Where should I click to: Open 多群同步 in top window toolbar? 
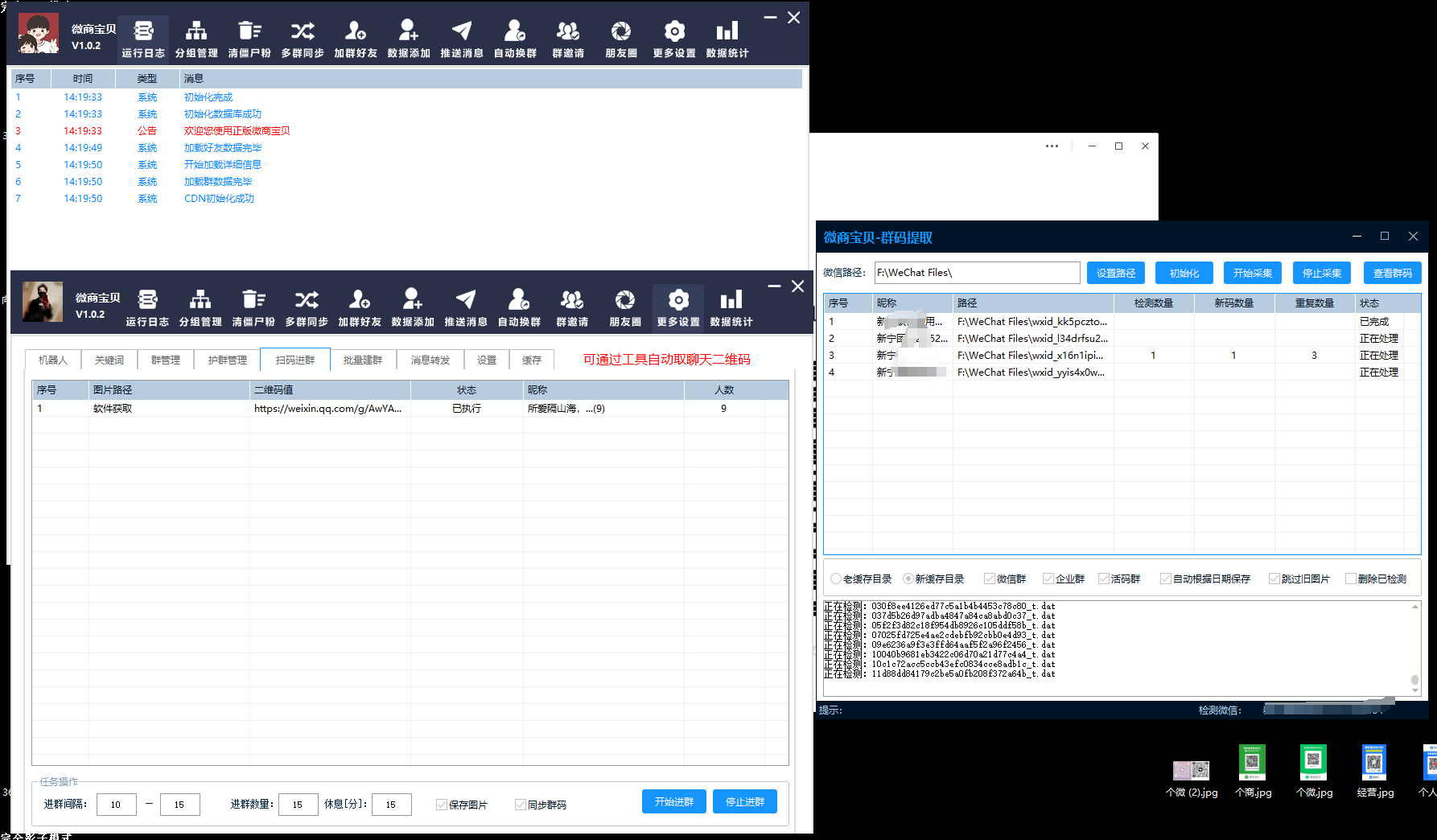click(x=303, y=39)
